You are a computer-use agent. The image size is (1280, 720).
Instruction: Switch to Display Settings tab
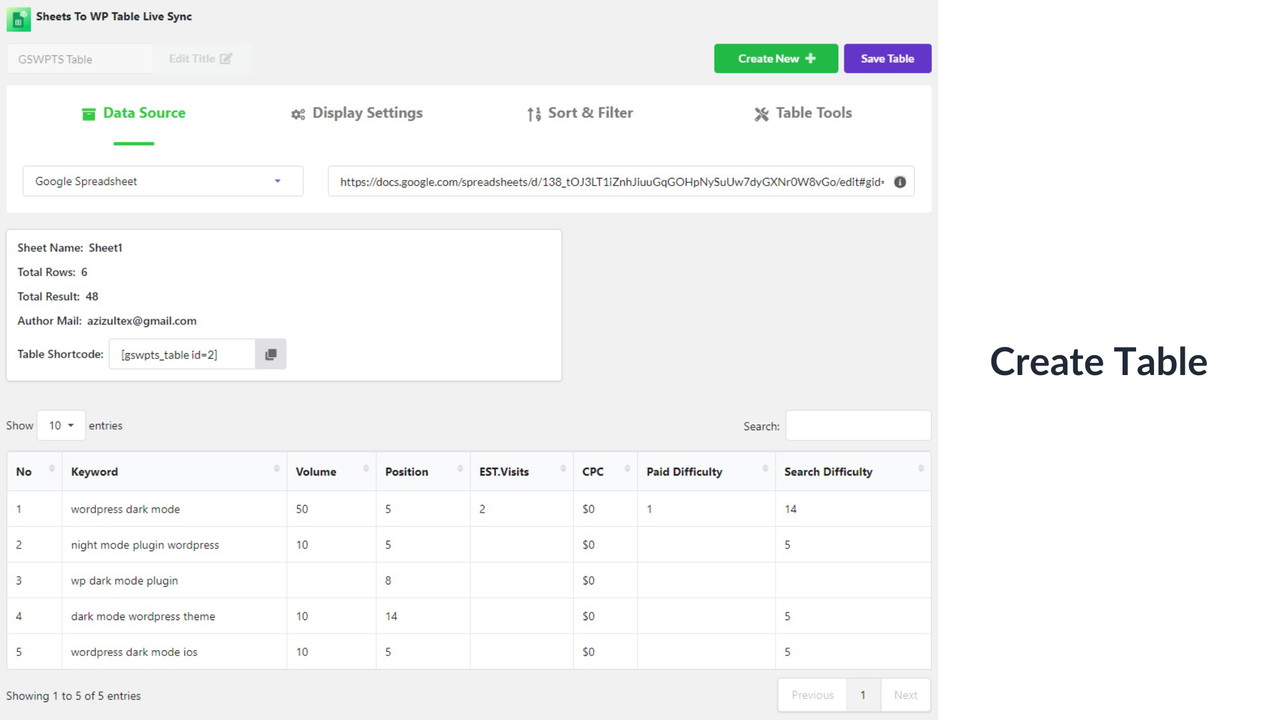click(357, 113)
